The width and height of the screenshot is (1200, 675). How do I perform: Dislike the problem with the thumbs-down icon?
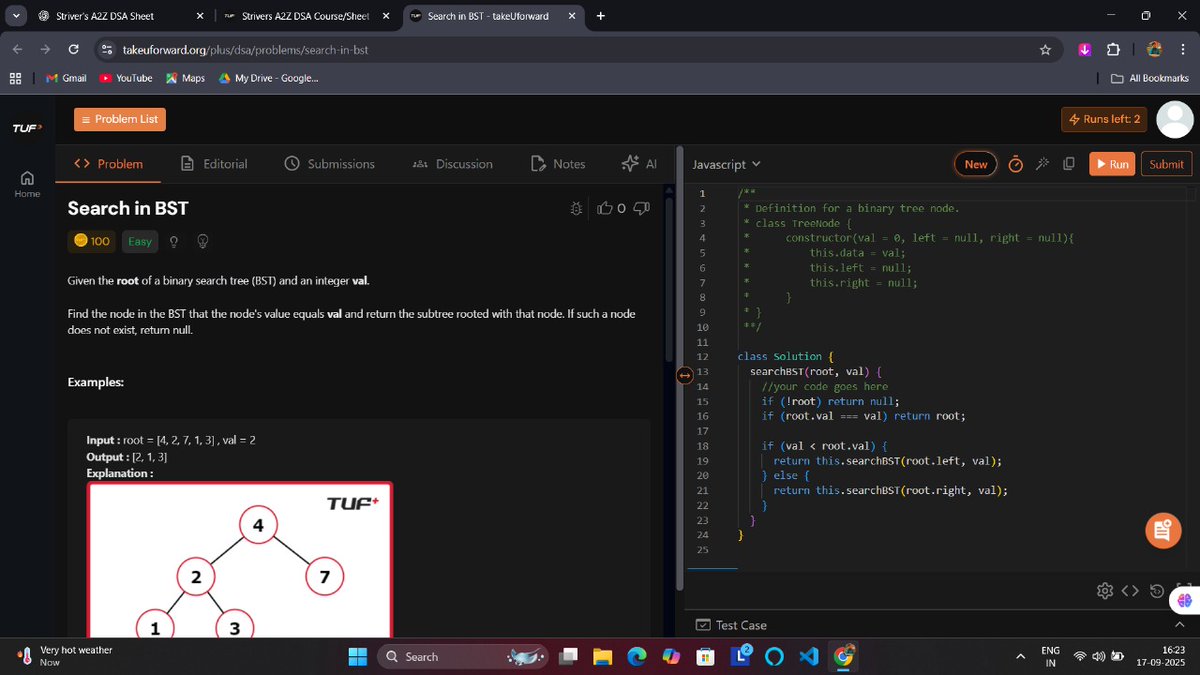click(x=642, y=209)
